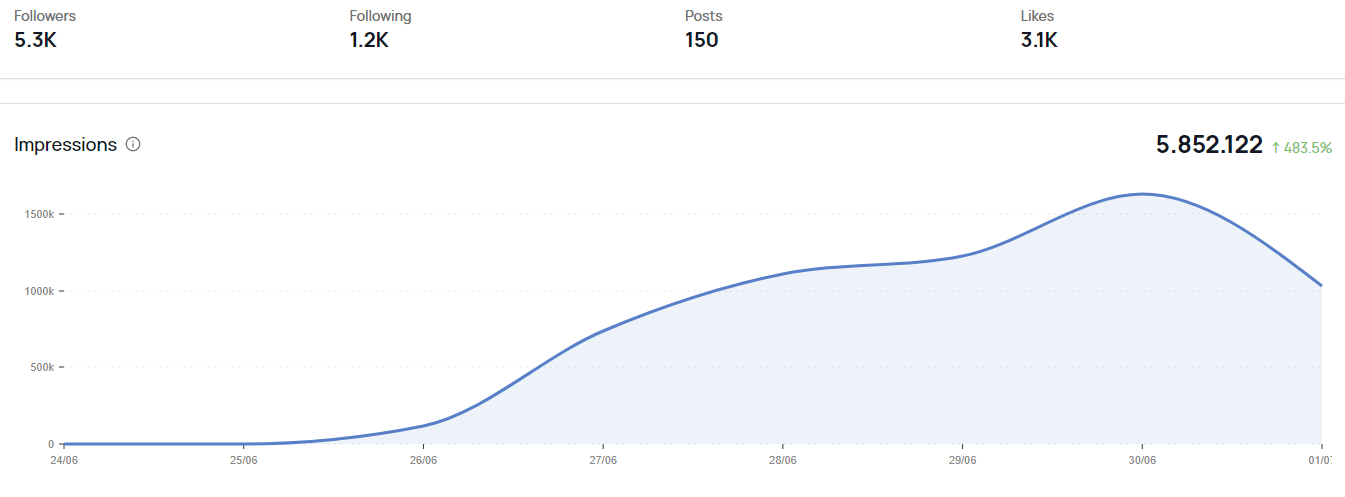This screenshot has height=497, width=1345.
Task: Click the green up-arrow growth indicator
Action: pyautogui.click(x=1276, y=147)
